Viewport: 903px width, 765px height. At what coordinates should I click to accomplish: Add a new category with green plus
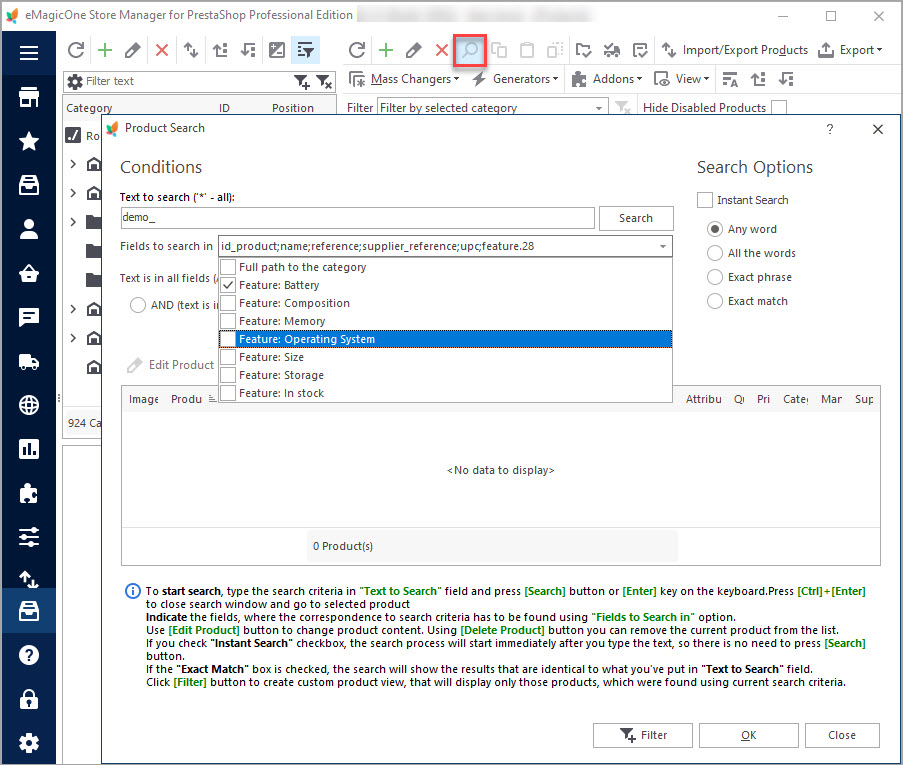pyautogui.click(x=105, y=51)
